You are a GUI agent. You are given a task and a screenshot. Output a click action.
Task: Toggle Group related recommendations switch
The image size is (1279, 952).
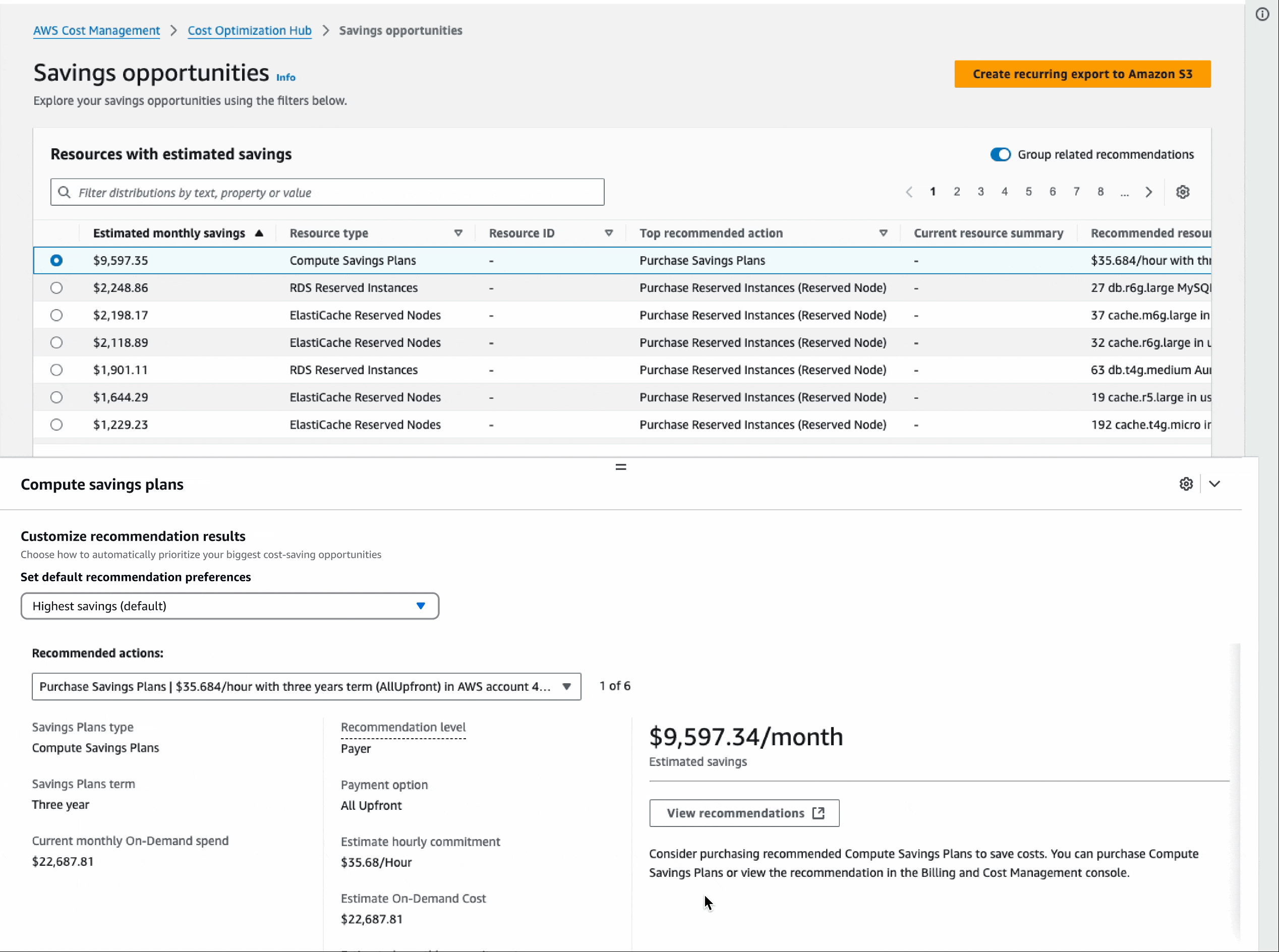pyautogui.click(x=1000, y=154)
